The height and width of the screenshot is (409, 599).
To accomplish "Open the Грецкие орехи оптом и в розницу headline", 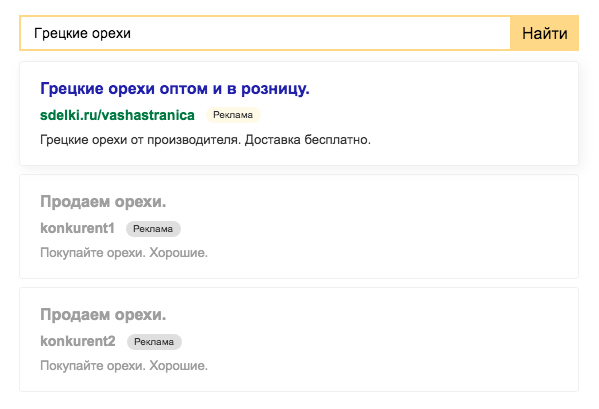I will coord(175,89).
